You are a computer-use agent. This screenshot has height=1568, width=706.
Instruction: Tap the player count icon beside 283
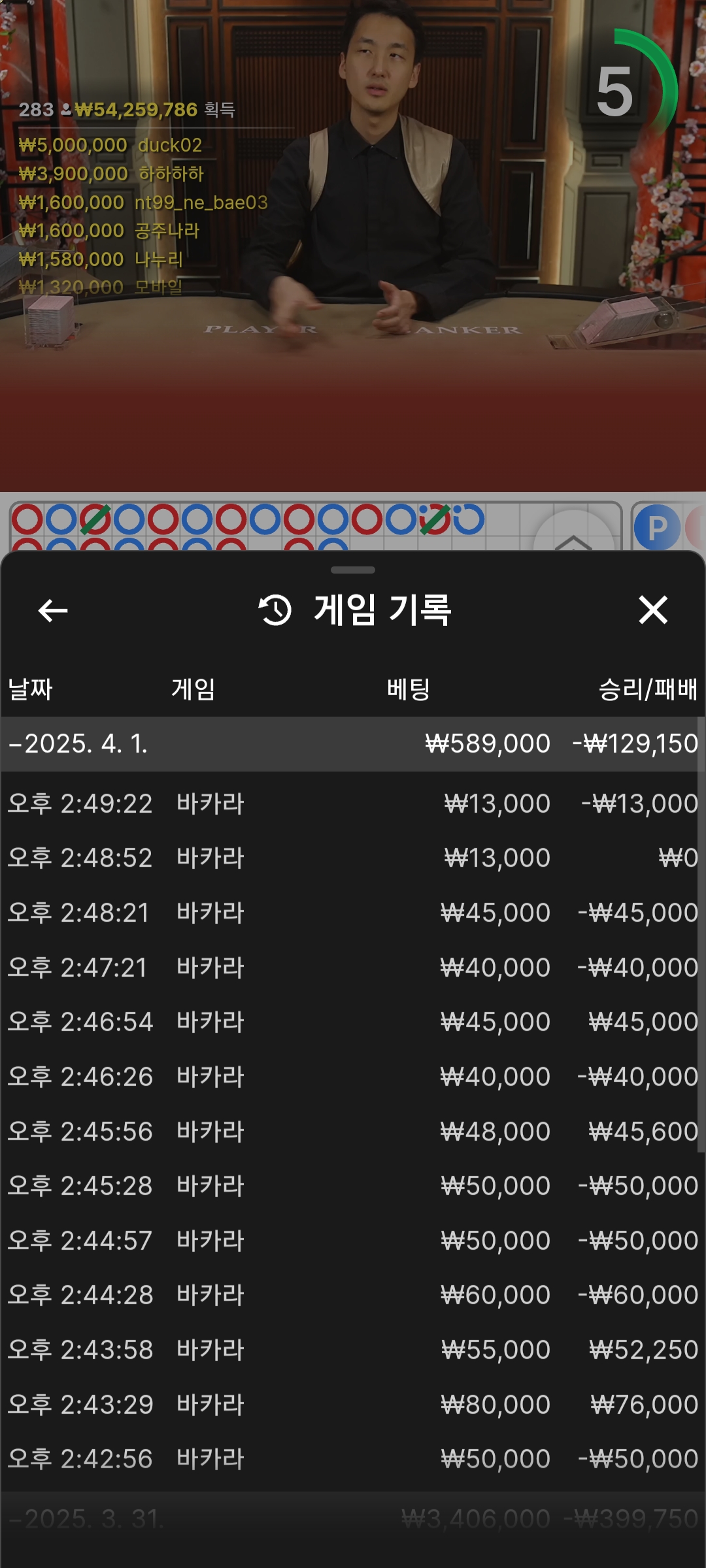[66, 110]
